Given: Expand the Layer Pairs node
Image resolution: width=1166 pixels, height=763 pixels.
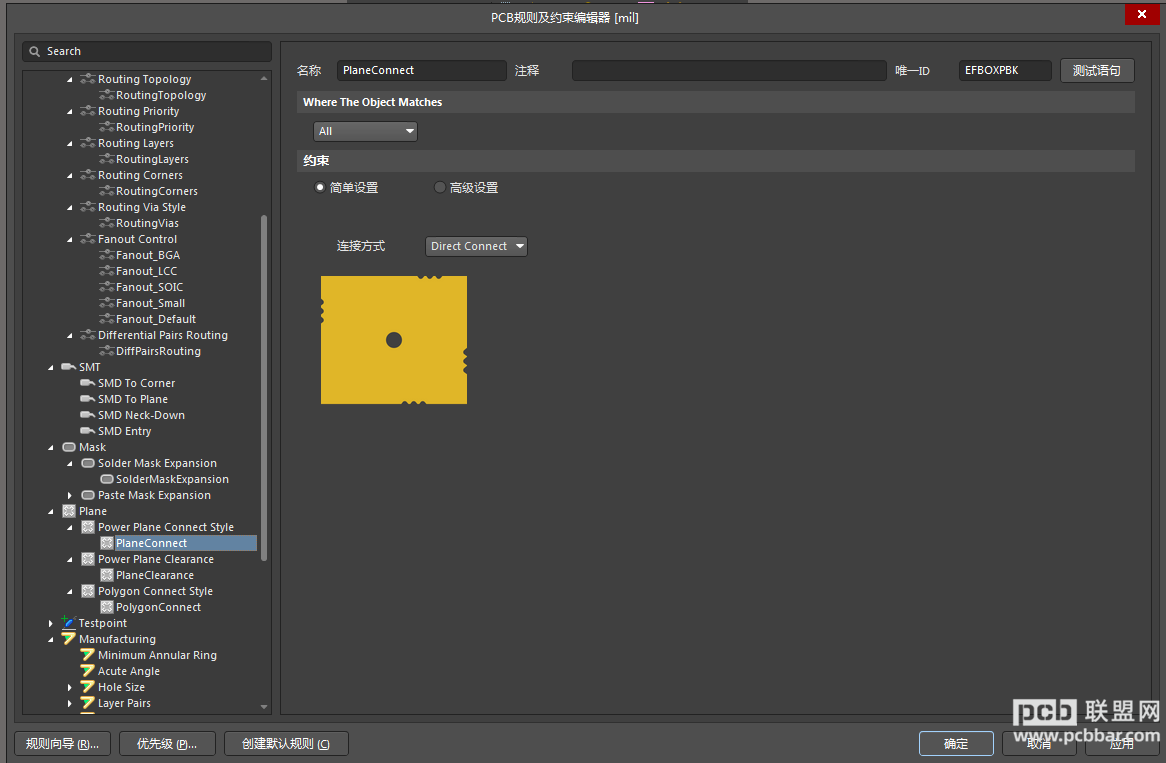Looking at the screenshot, I should click(70, 703).
